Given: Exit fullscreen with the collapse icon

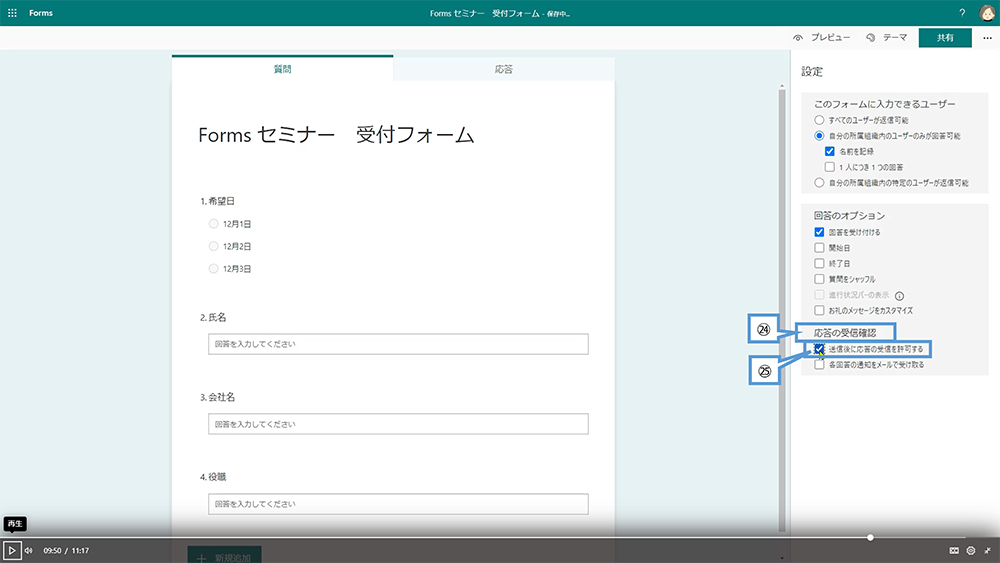Looking at the screenshot, I should click(987, 550).
